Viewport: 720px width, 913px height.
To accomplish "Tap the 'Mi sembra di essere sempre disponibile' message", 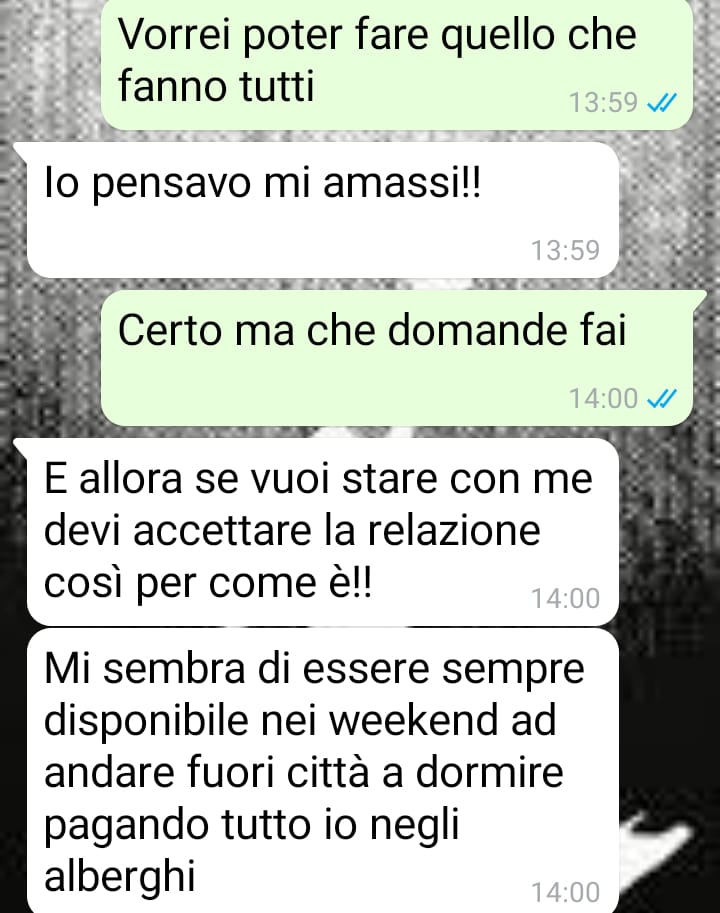I will pos(322,770).
